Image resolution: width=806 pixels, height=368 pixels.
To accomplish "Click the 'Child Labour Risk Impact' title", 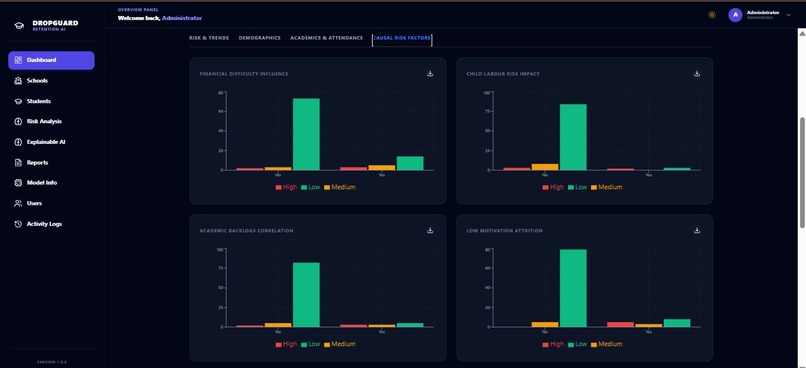I will pos(503,74).
